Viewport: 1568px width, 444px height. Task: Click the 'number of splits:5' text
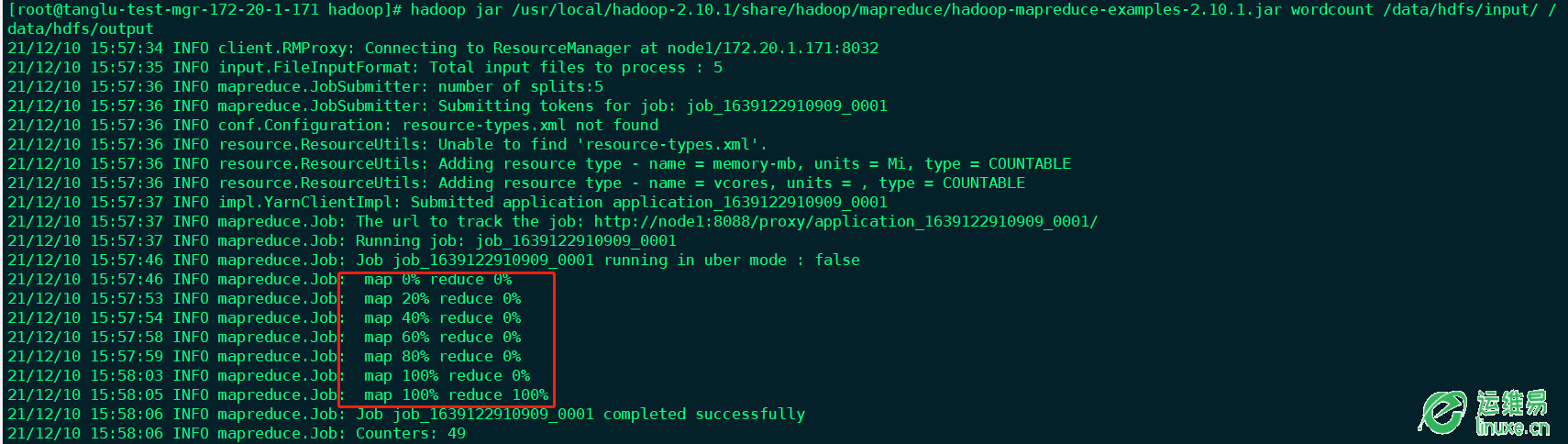click(521, 87)
